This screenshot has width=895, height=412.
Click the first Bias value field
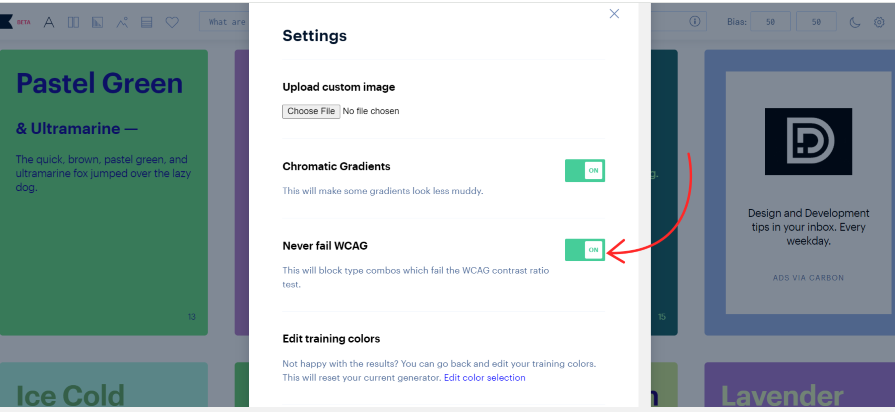pyautogui.click(x=771, y=21)
